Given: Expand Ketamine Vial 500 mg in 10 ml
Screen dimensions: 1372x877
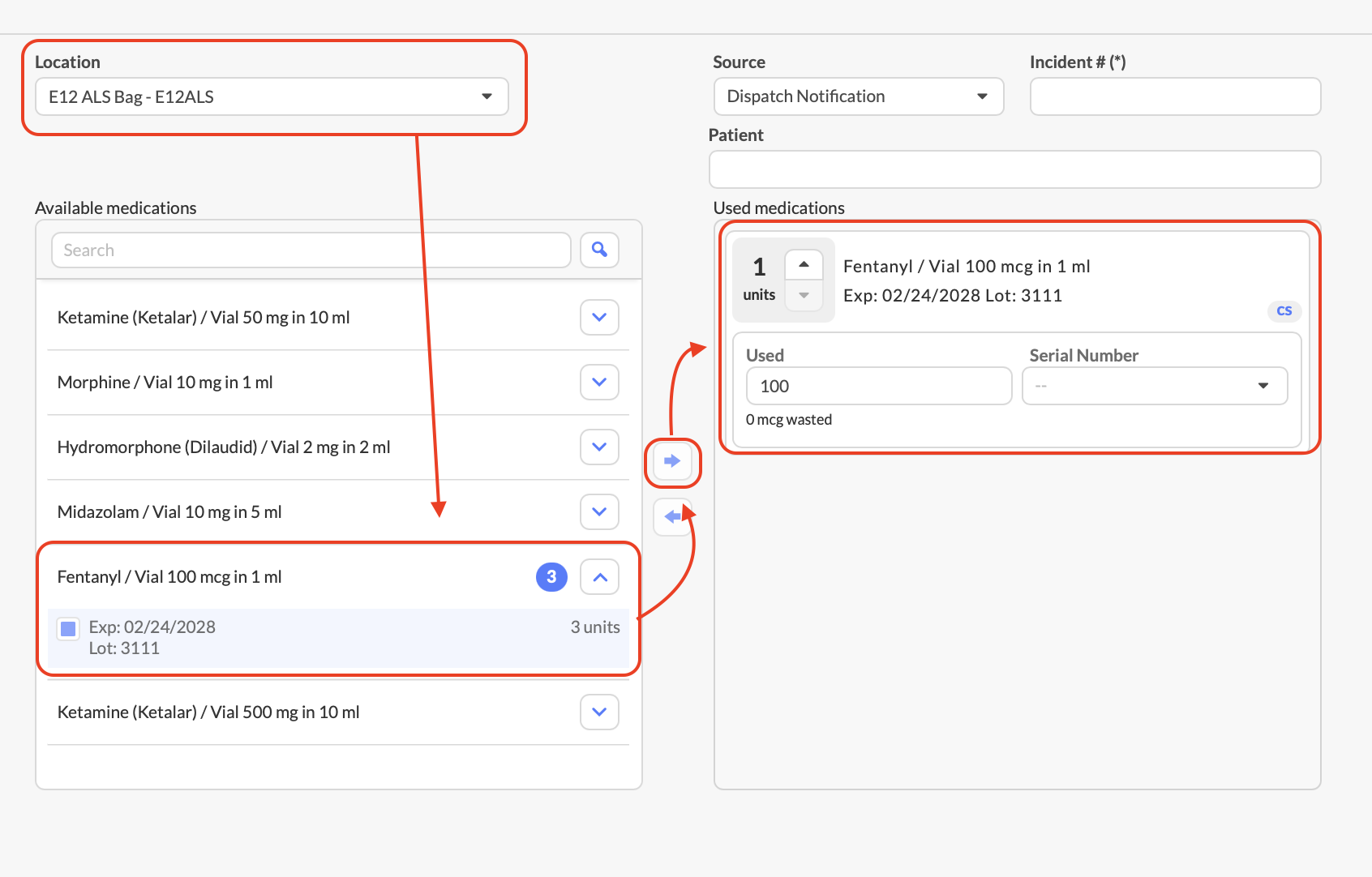Looking at the screenshot, I should (x=599, y=712).
